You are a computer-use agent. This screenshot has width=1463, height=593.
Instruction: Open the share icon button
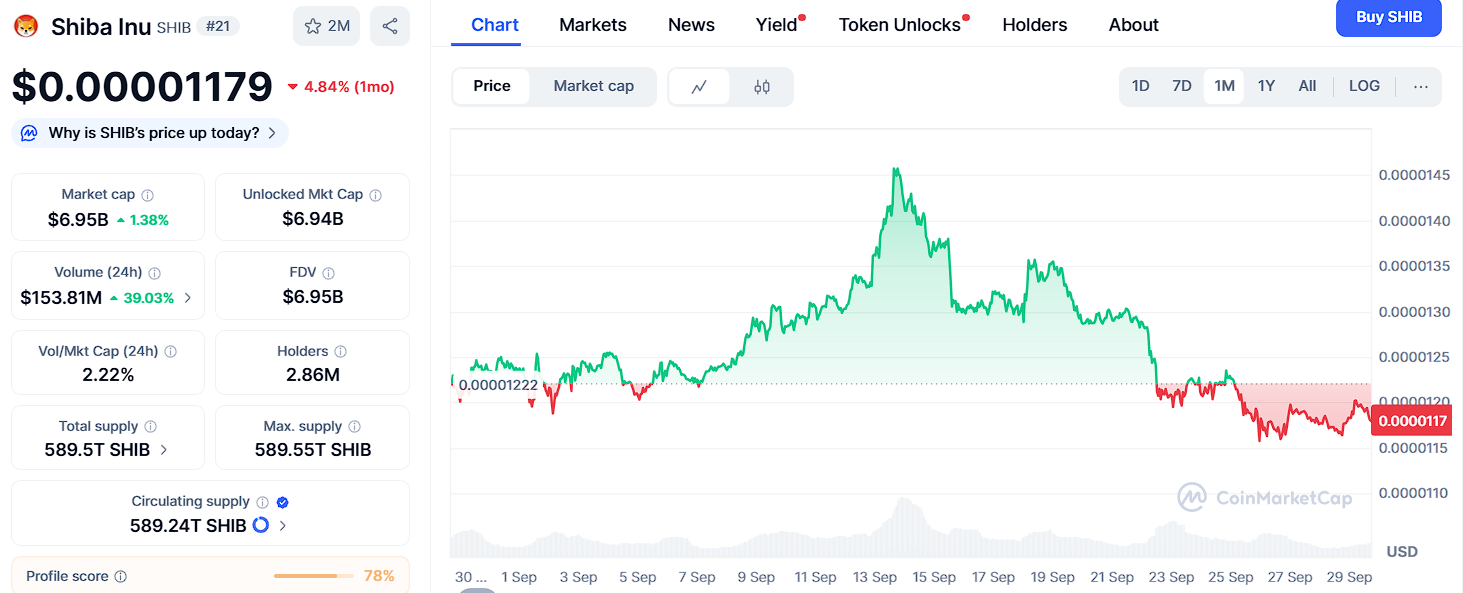point(390,26)
